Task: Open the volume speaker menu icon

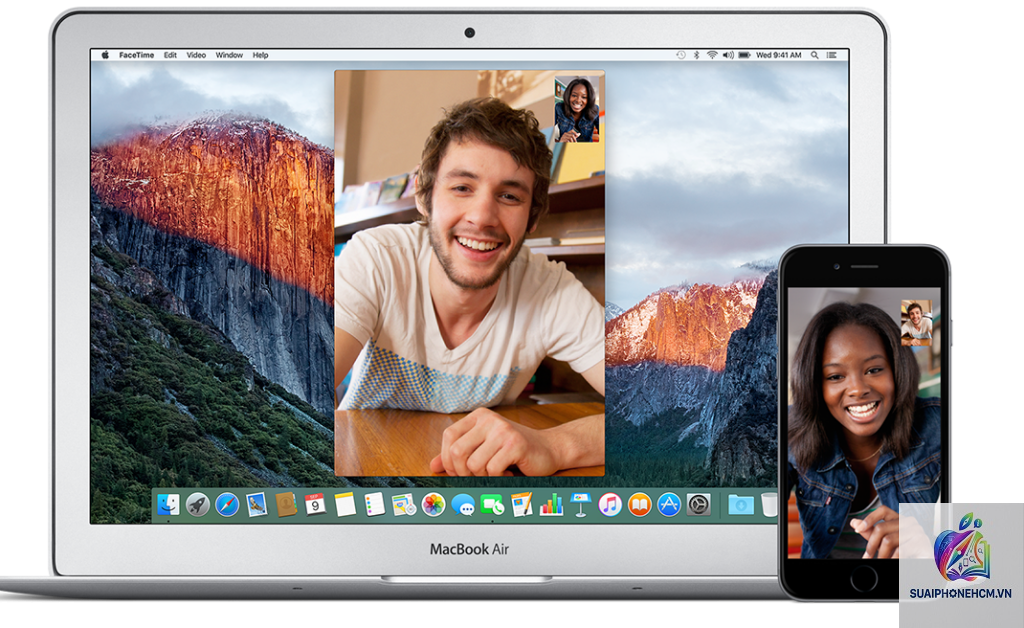Action: point(728,55)
